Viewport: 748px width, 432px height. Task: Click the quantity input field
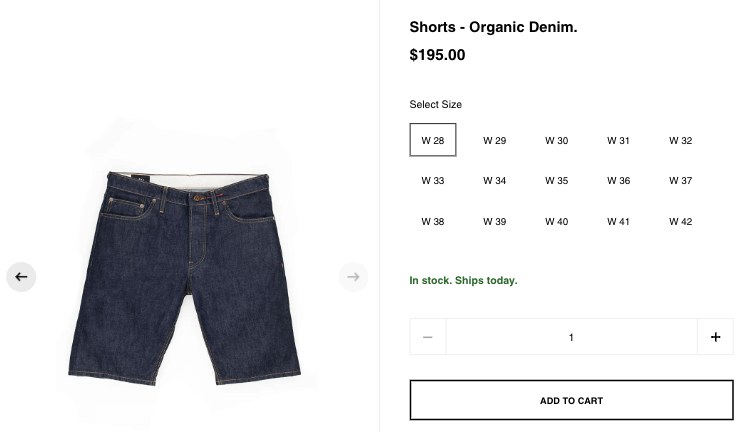[x=571, y=337]
